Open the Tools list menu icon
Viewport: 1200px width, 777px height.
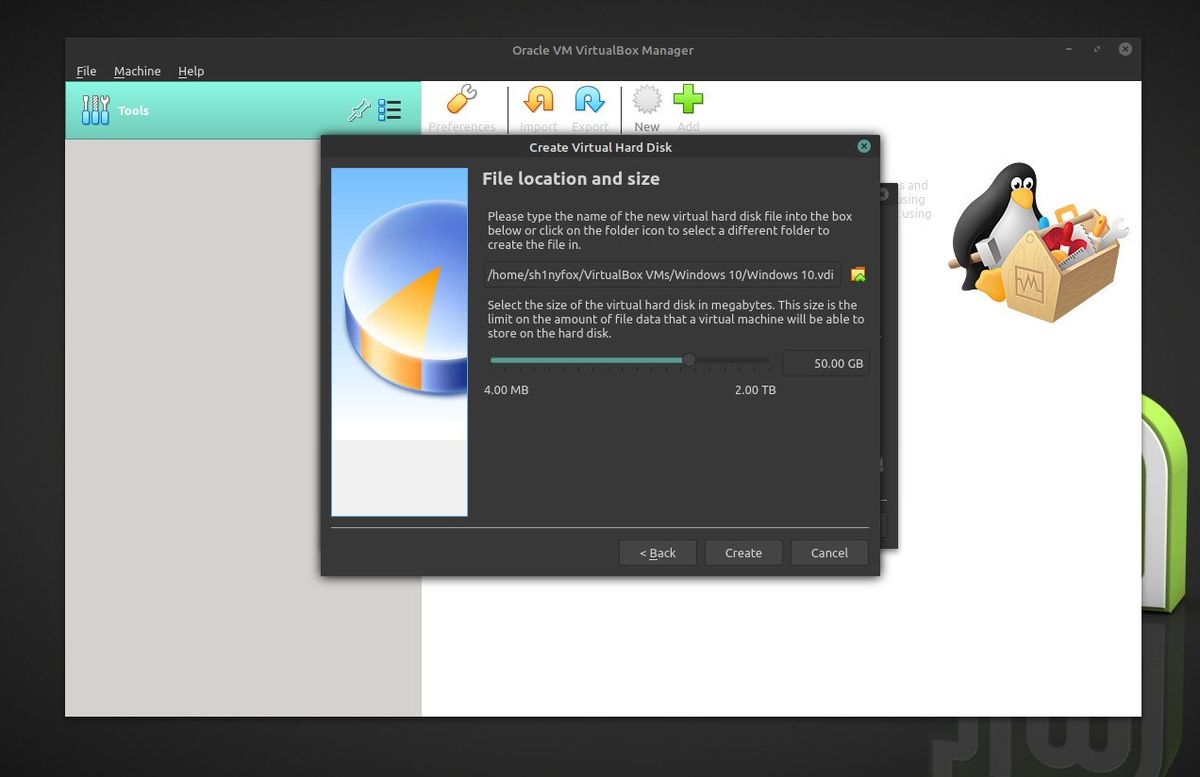click(x=390, y=110)
